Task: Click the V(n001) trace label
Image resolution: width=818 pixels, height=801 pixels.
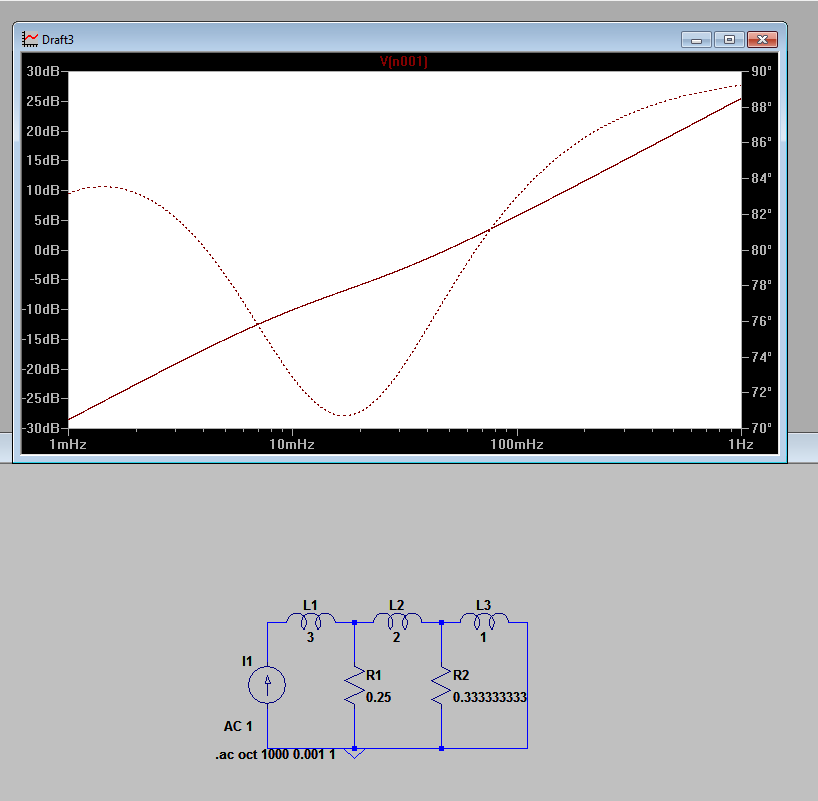Action: coord(404,62)
